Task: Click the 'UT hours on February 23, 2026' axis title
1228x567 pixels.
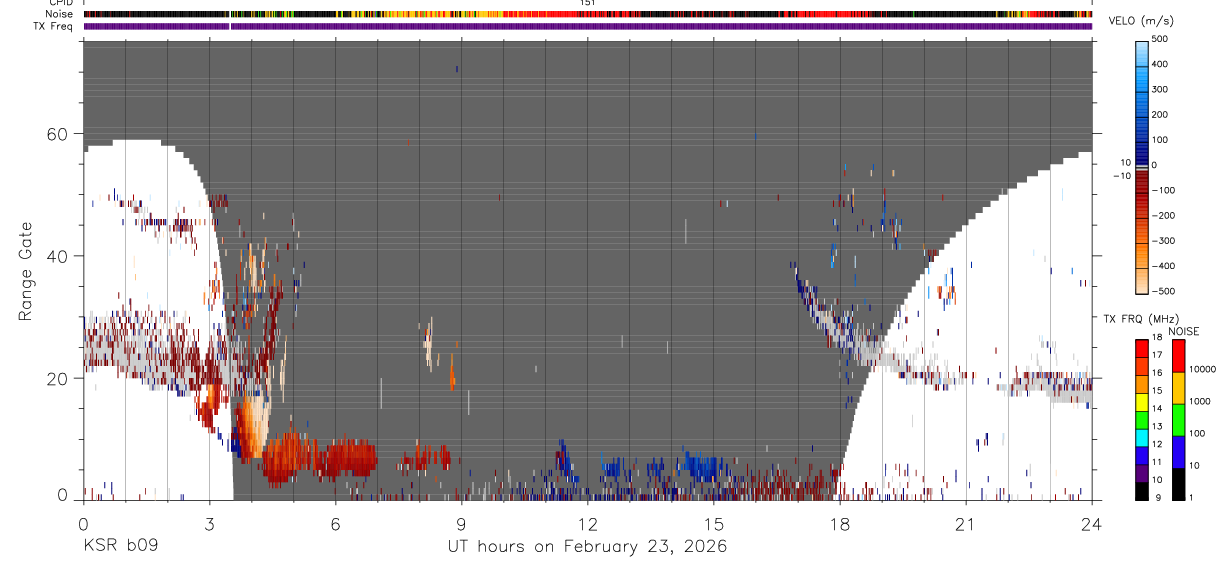Action: 586,547
